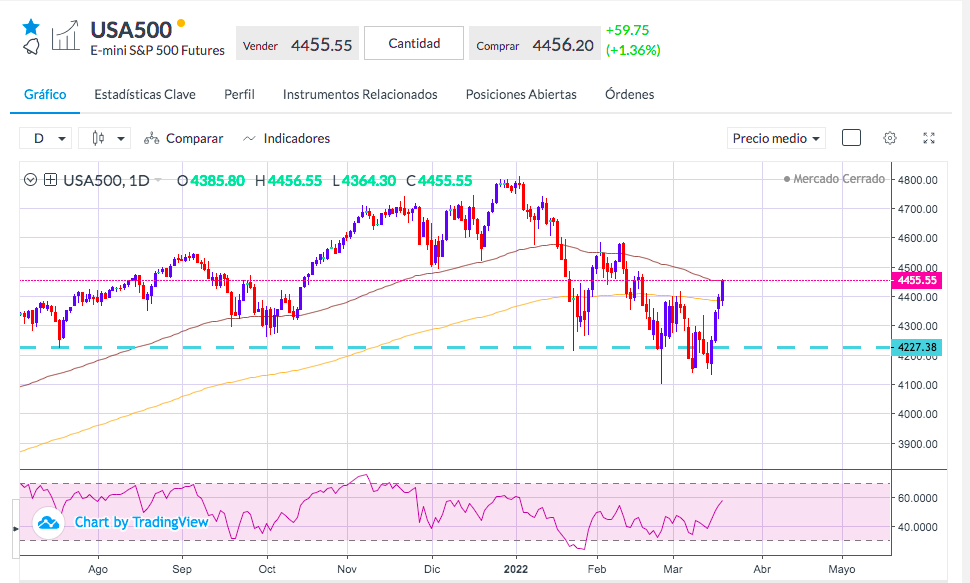Open chart settings gear icon
Viewport: 970px width, 583px height.
890,138
